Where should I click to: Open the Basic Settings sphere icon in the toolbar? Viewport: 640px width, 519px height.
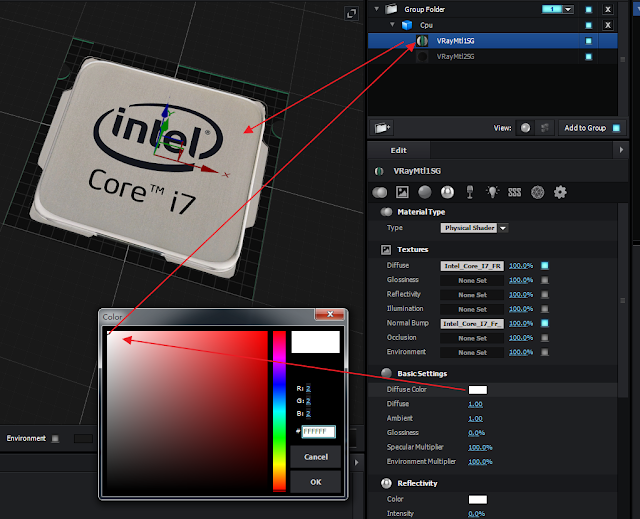(424, 192)
